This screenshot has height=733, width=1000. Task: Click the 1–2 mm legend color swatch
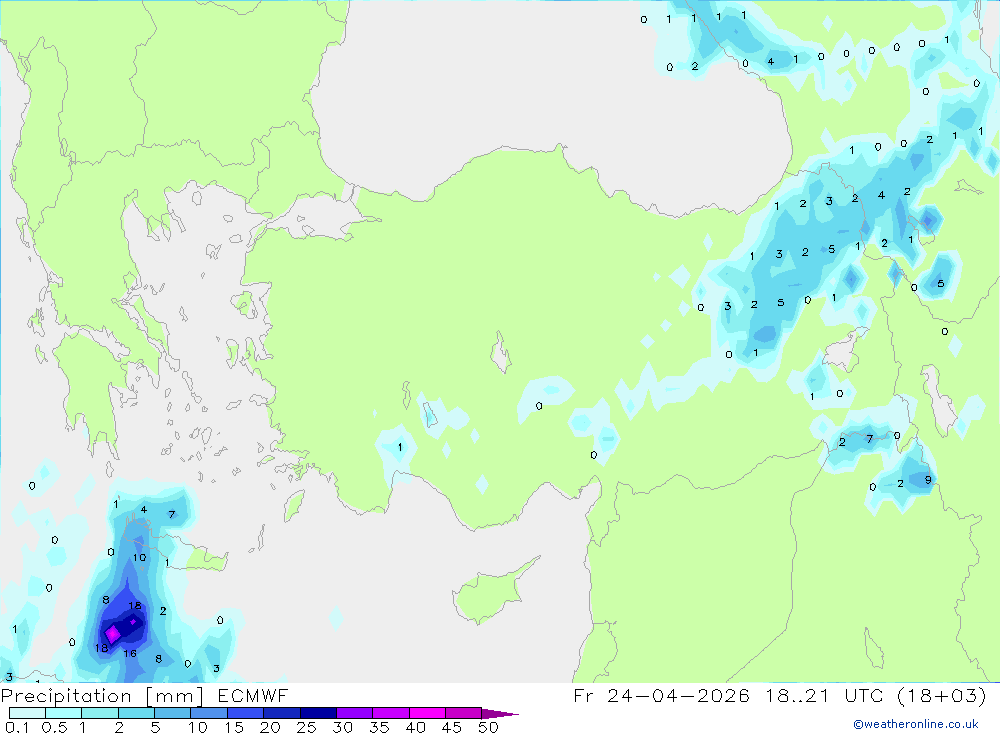tap(100, 713)
